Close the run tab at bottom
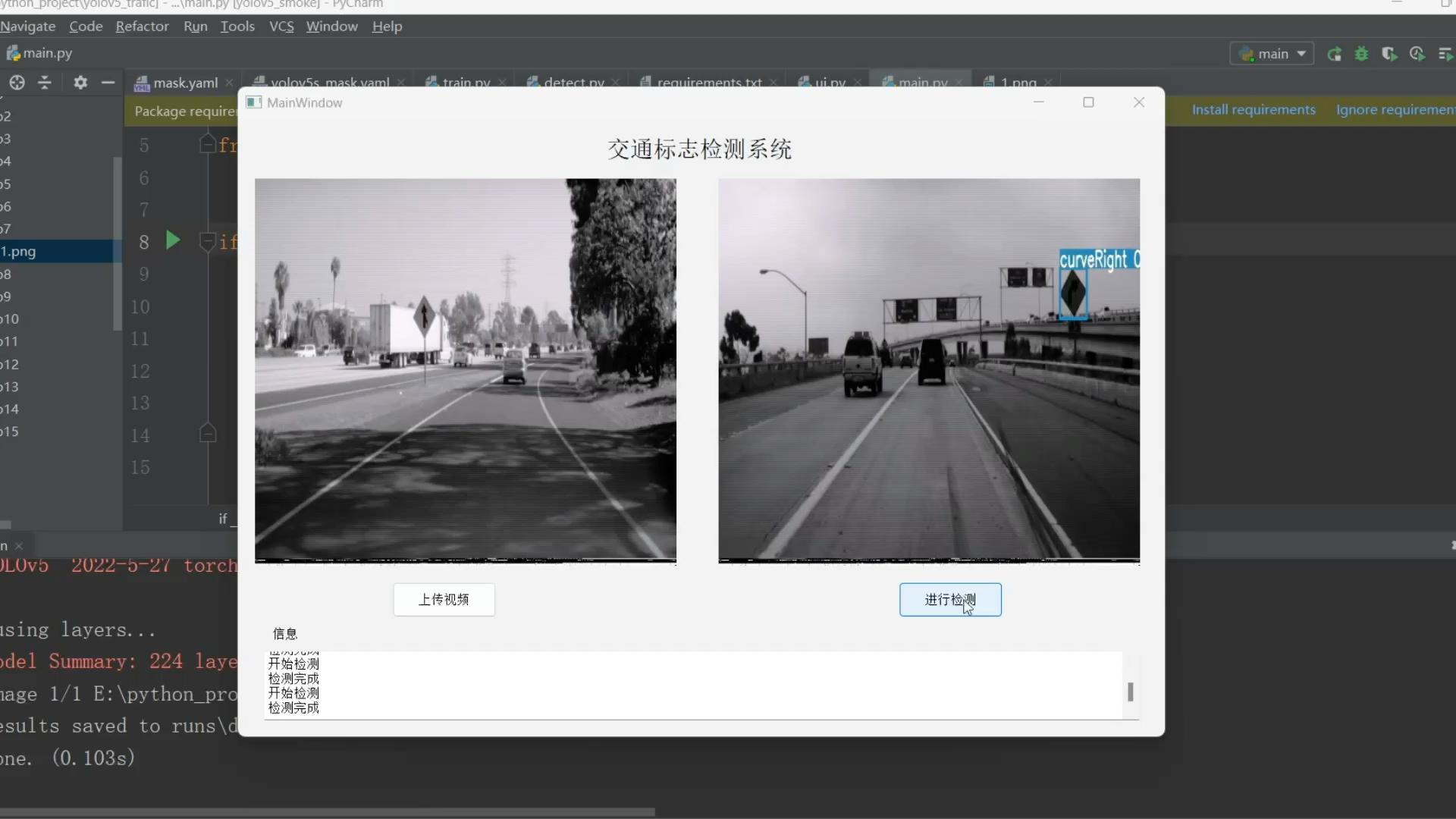The width and height of the screenshot is (1456, 819). click(x=19, y=546)
